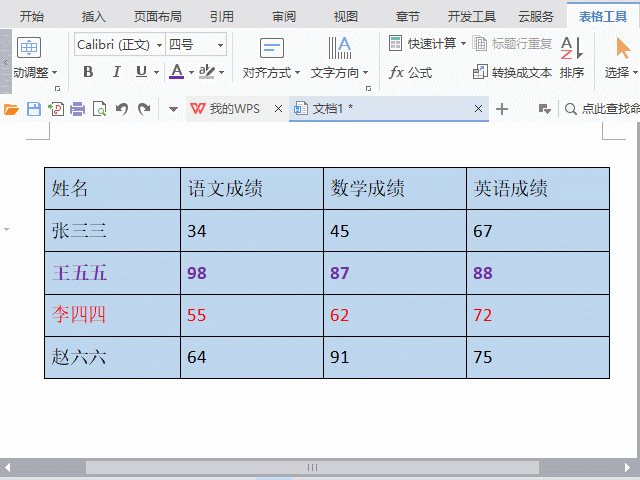640x480 pixels.
Task: Open the 审阅 tab
Action: click(284, 17)
